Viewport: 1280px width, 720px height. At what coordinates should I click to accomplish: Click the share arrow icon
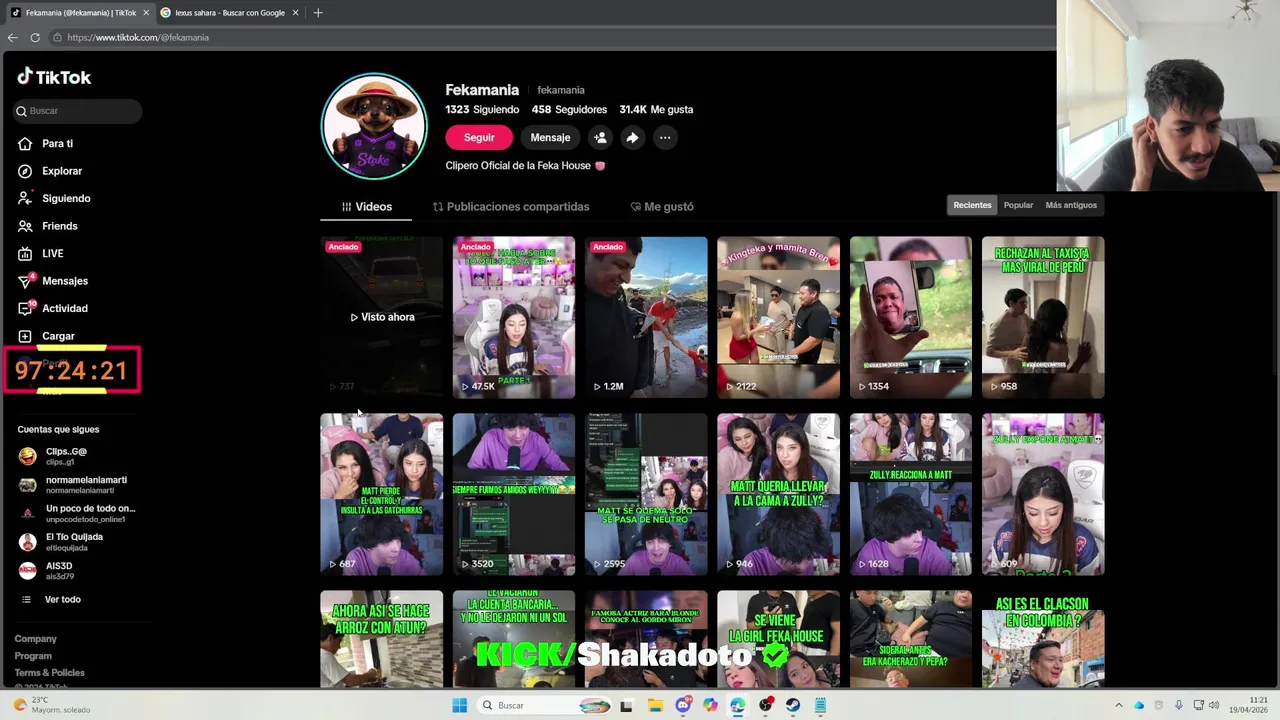pyautogui.click(x=632, y=138)
